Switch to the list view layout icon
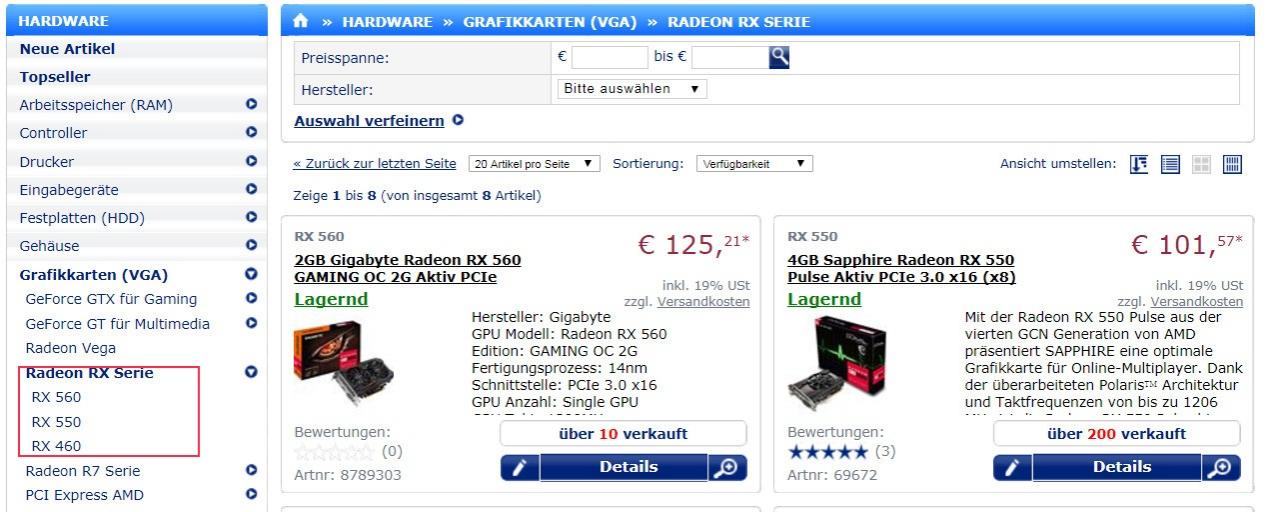The height and width of the screenshot is (512, 1273). point(1171,165)
